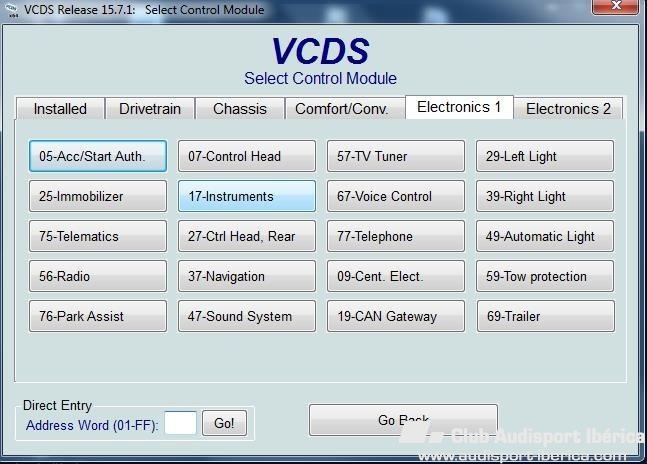Open the 57-TV Tuner module

pyautogui.click(x=396, y=156)
